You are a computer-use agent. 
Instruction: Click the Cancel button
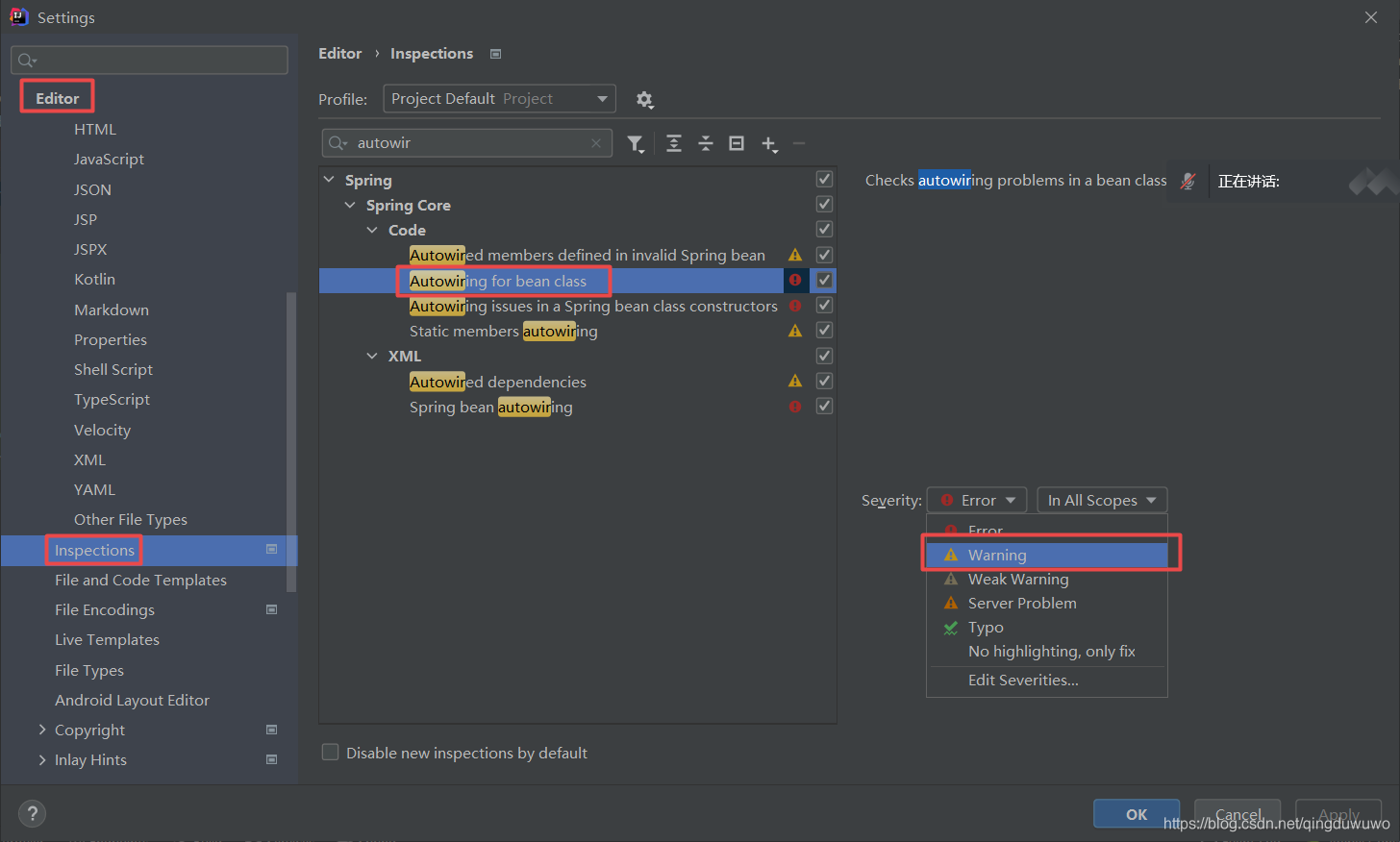click(x=1237, y=813)
